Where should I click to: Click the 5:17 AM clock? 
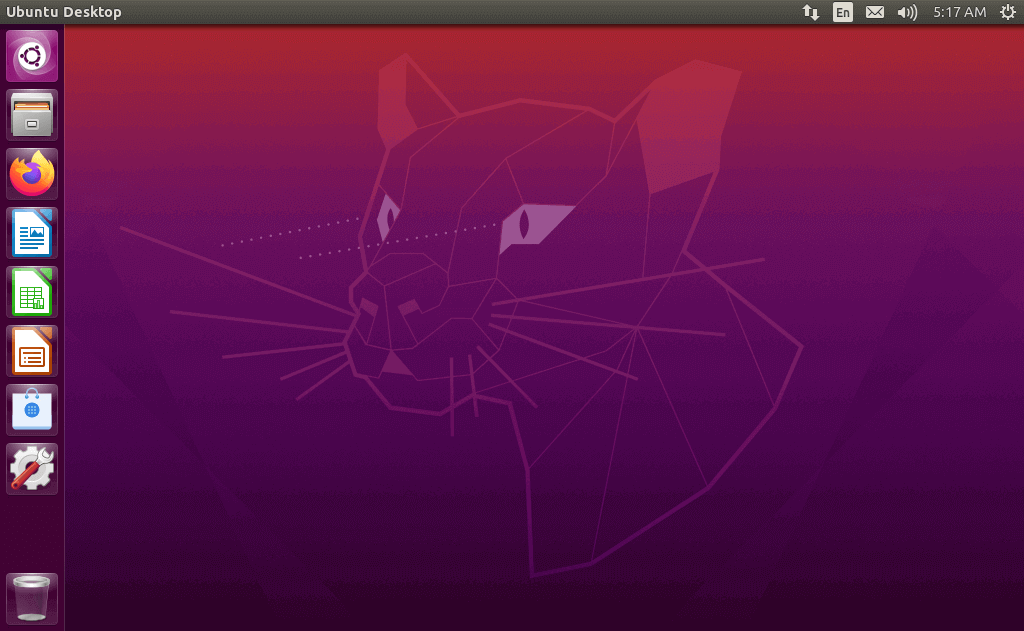[959, 12]
